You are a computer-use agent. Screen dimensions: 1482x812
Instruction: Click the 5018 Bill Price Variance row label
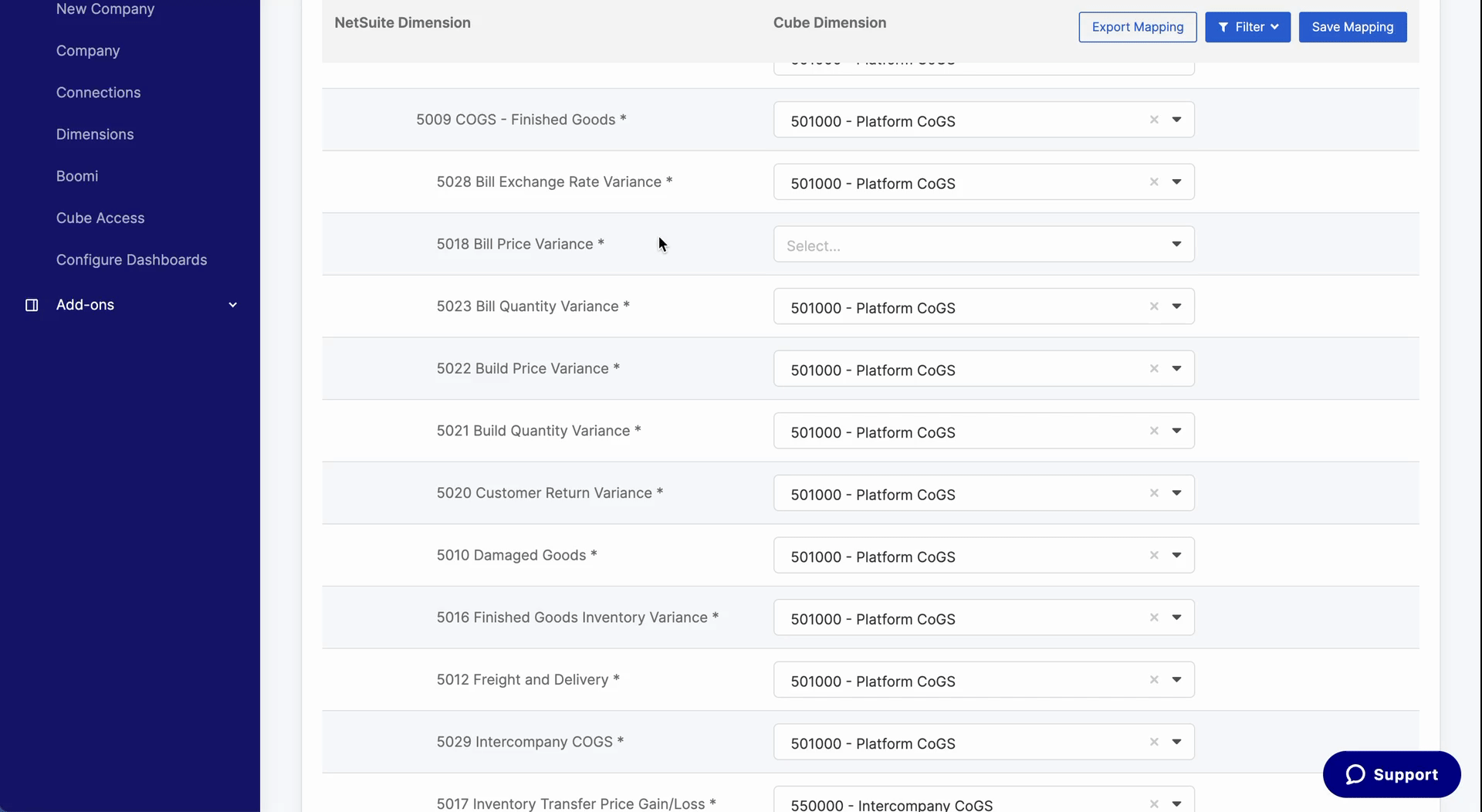(x=520, y=244)
